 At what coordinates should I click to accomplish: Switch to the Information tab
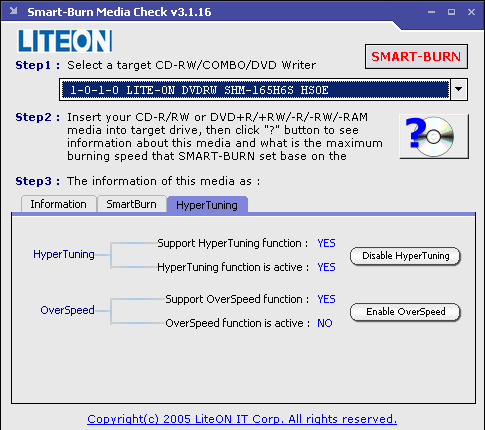(59, 204)
